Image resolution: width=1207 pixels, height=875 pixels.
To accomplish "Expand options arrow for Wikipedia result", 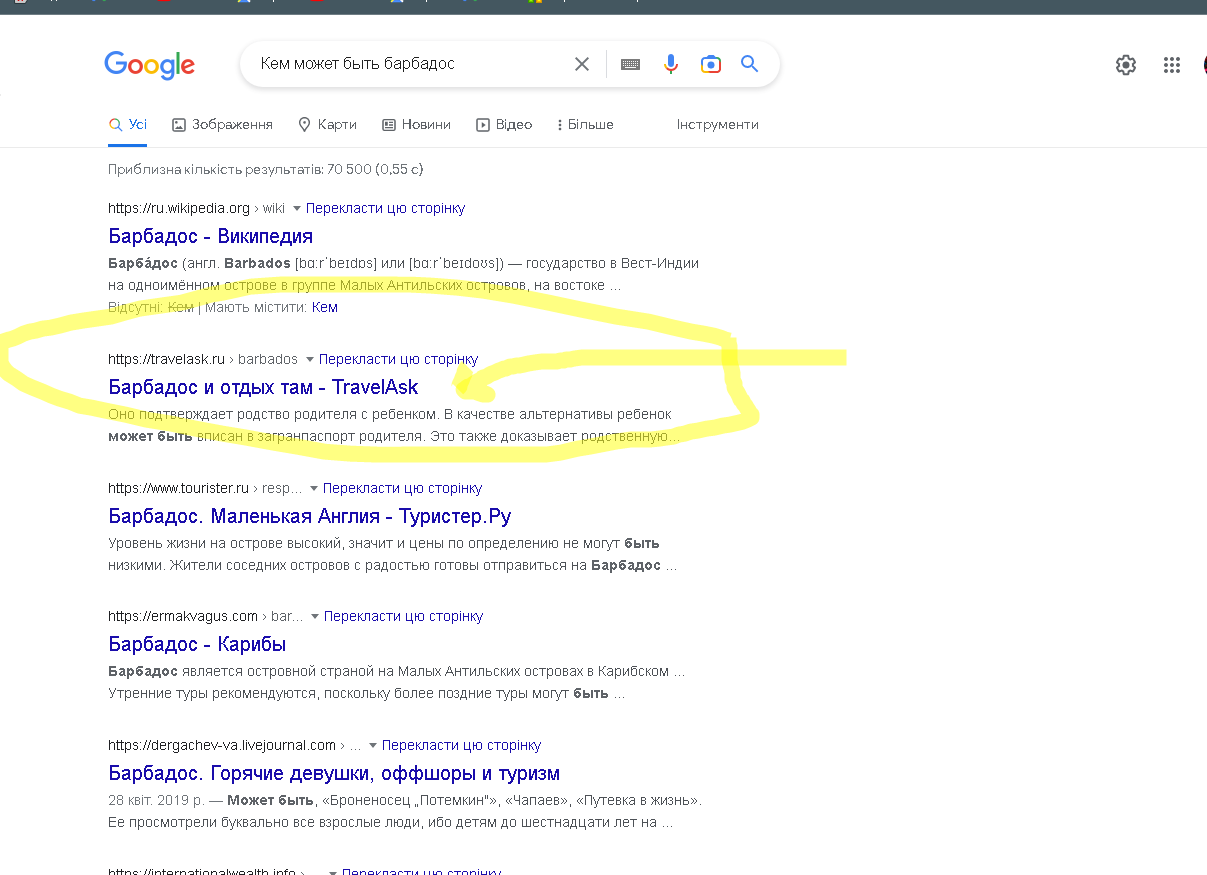I will pos(296,209).
